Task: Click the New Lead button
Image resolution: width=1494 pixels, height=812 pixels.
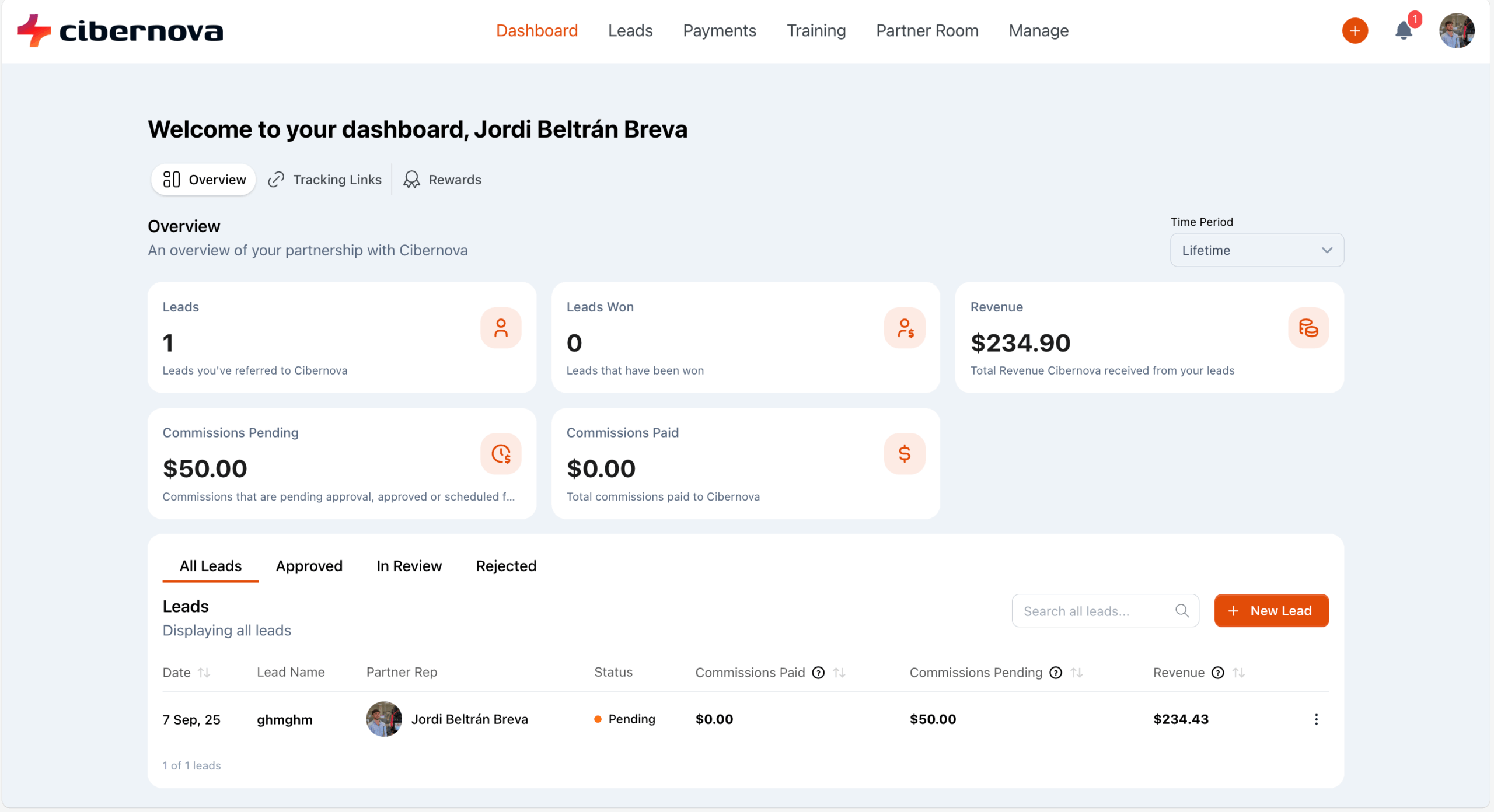Action: pos(1271,611)
